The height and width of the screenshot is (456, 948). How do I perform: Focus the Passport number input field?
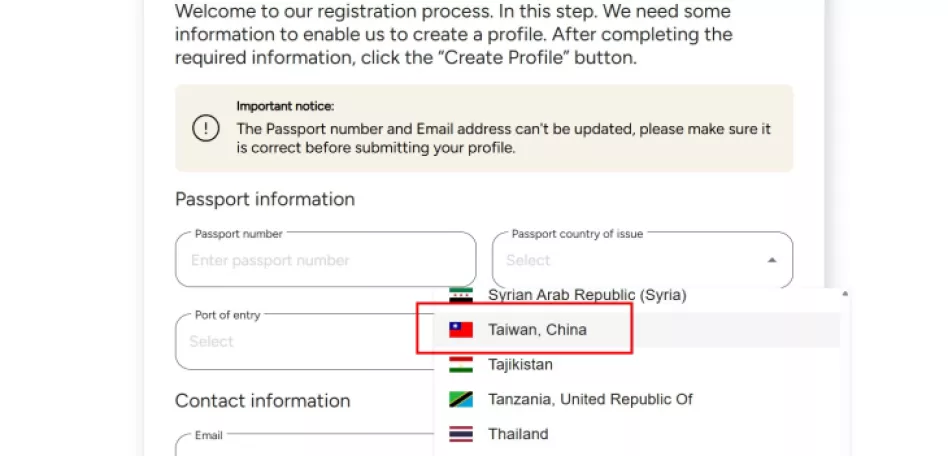326,260
